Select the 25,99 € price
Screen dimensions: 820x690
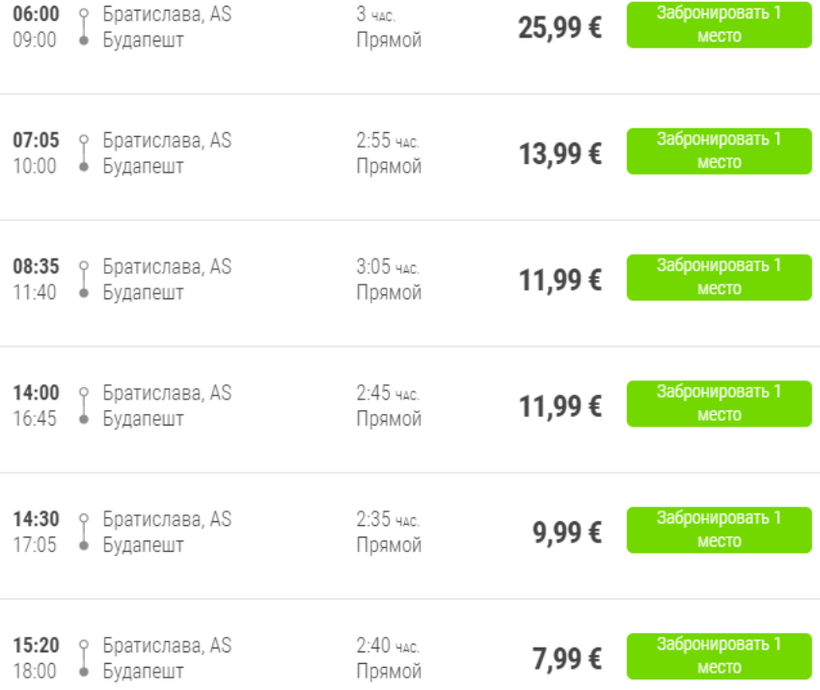pyautogui.click(x=560, y=27)
